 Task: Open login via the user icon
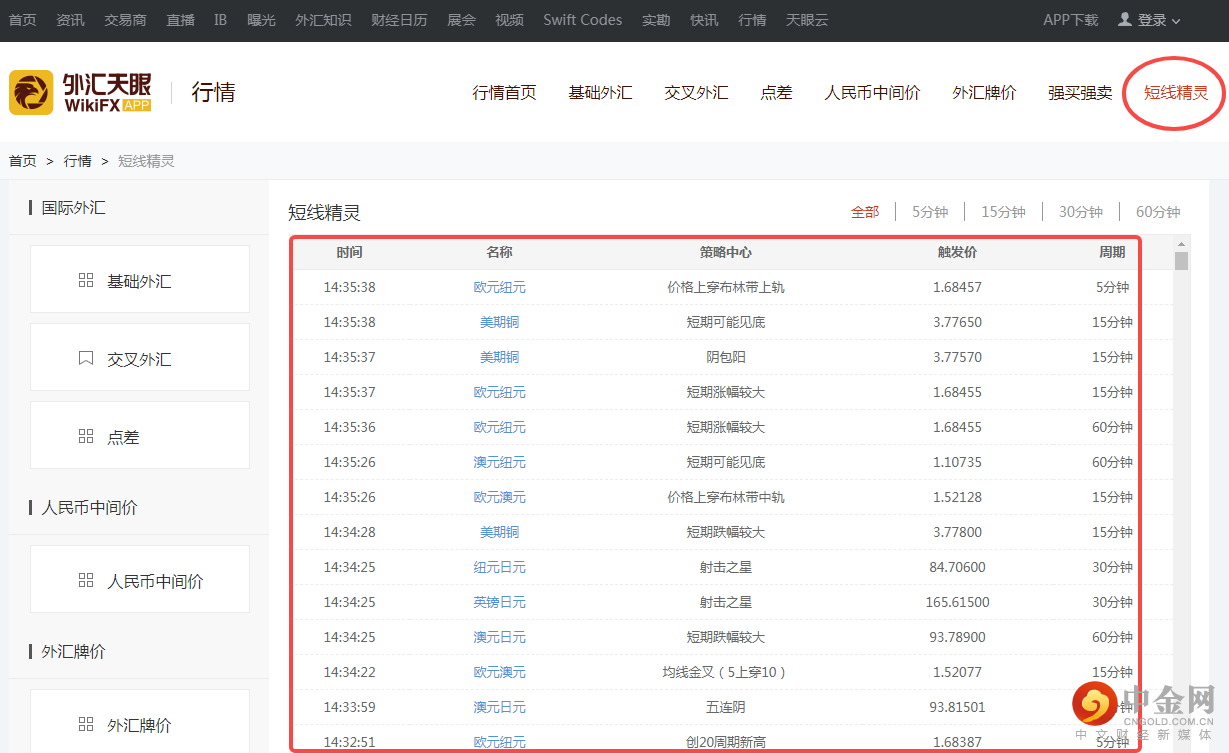point(1126,19)
